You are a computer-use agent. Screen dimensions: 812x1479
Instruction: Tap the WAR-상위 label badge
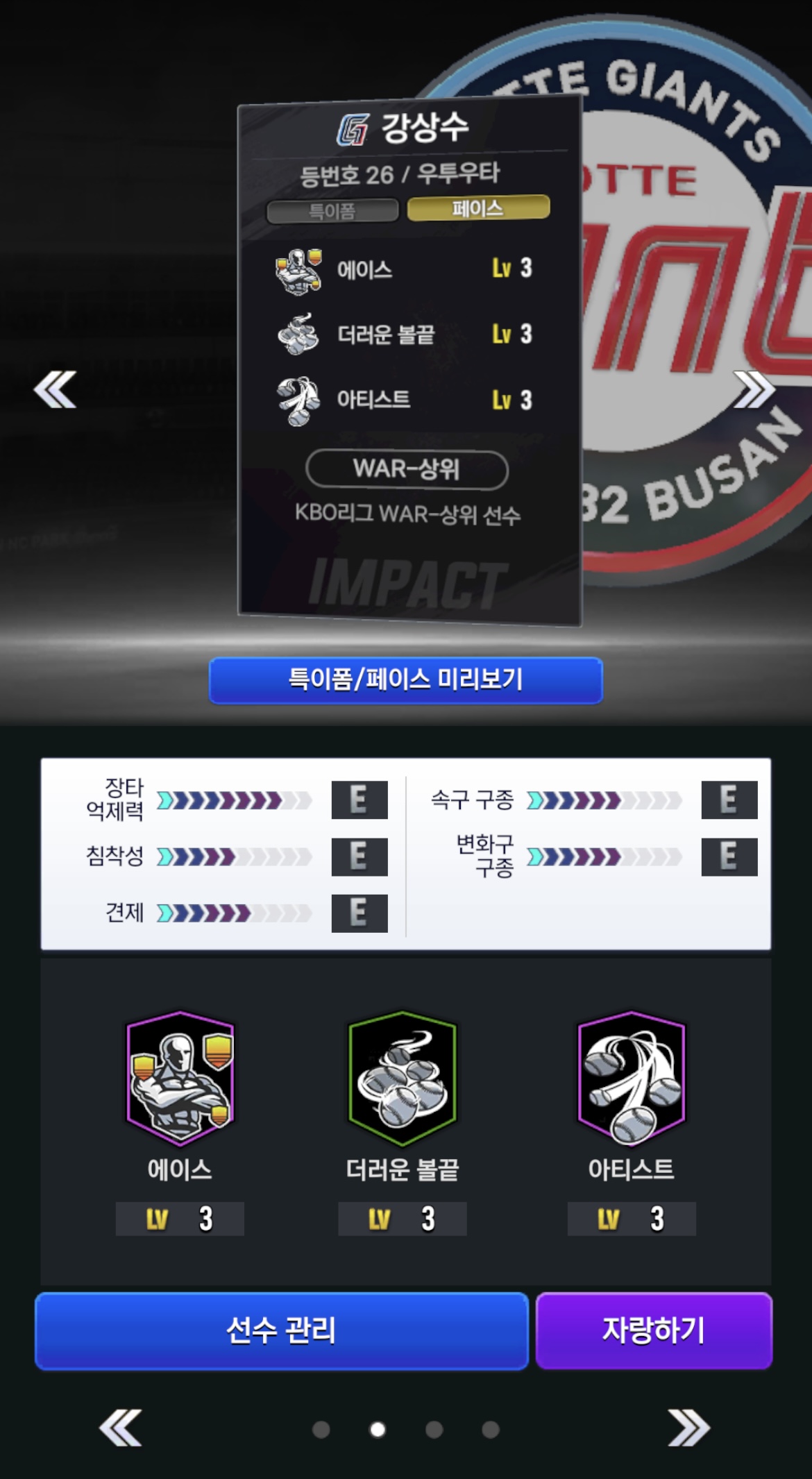(x=407, y=469)
